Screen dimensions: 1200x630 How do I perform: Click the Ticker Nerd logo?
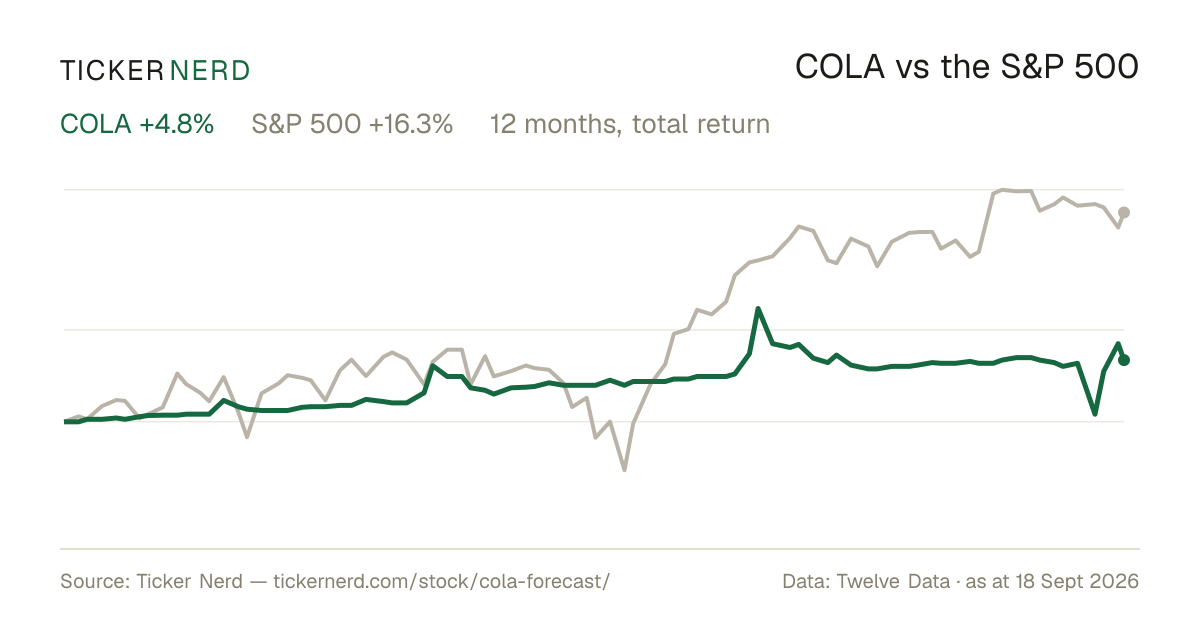[155, 70]
